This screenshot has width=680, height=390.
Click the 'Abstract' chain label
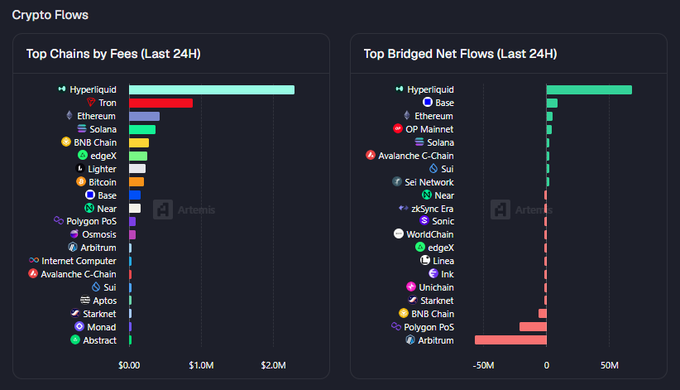tap(99, 341)
